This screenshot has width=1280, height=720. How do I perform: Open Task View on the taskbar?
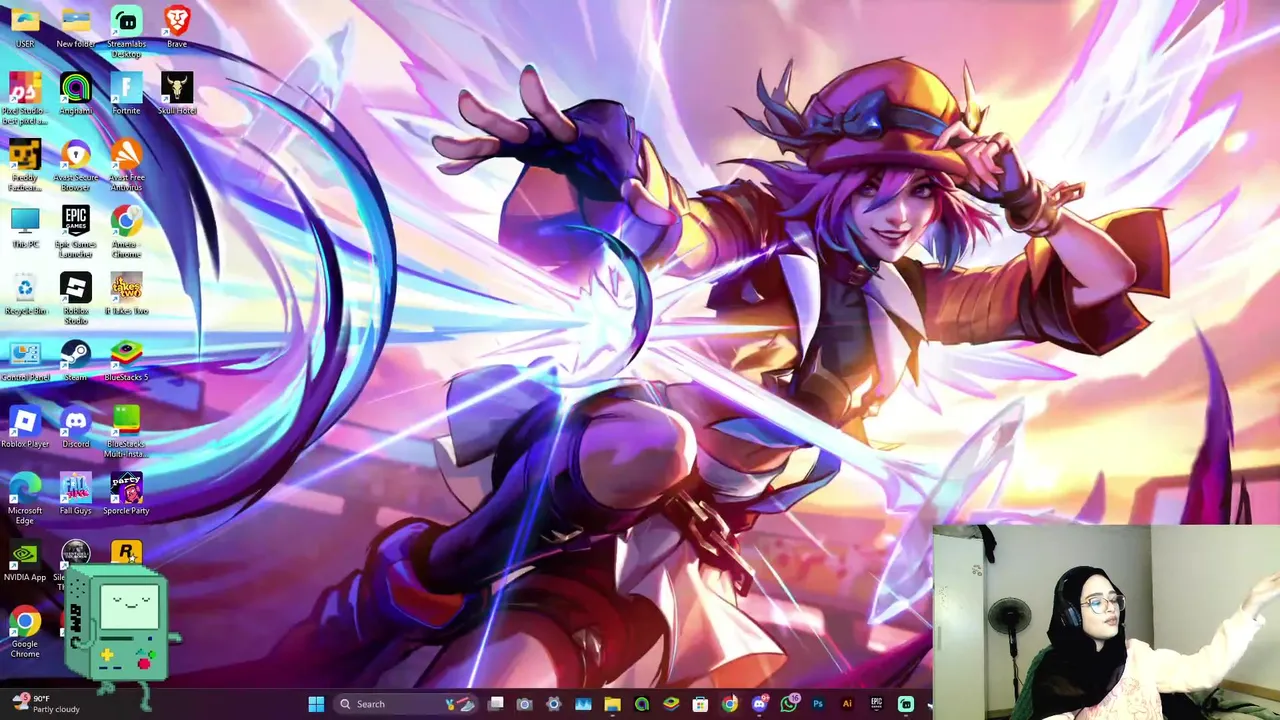point(496,704)
